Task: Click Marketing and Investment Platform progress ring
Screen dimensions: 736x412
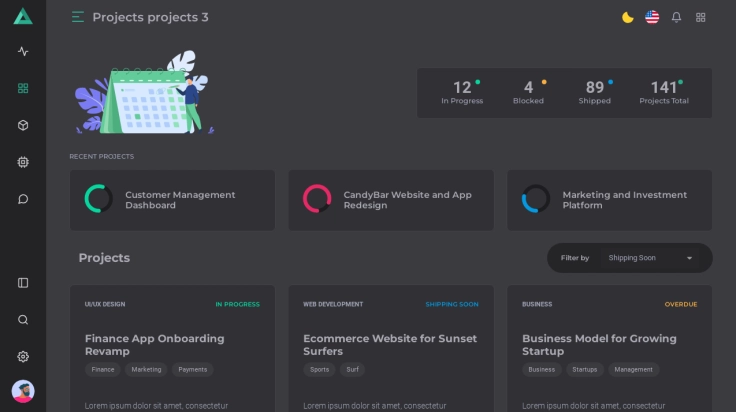Action: 536,199
